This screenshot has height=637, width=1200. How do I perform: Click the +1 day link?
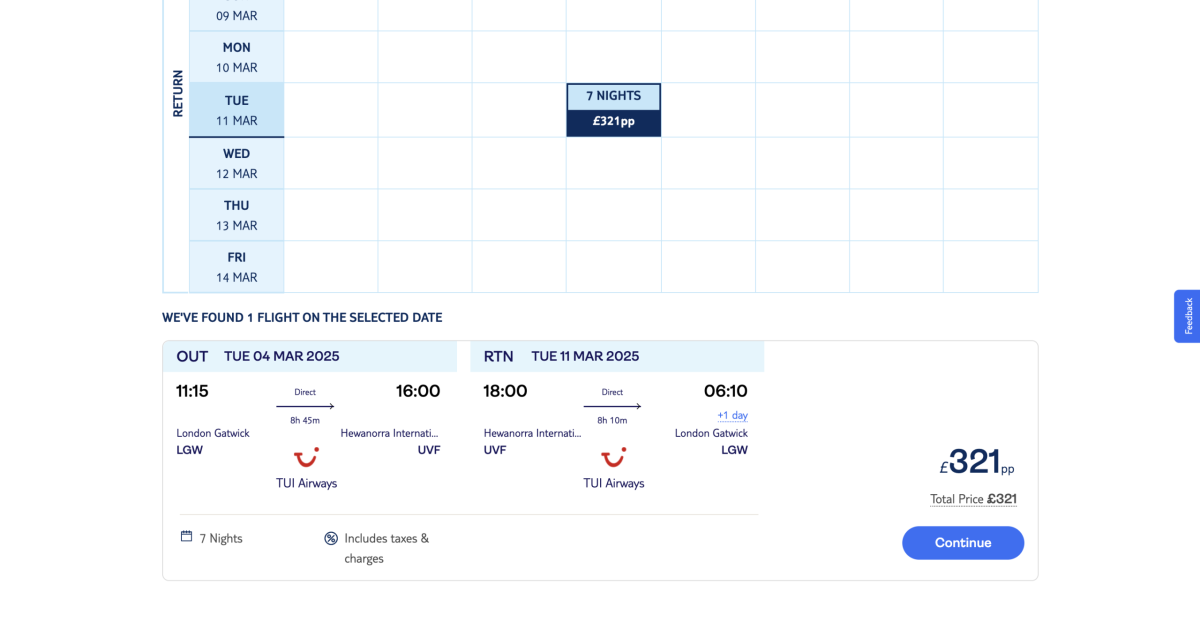732,415
